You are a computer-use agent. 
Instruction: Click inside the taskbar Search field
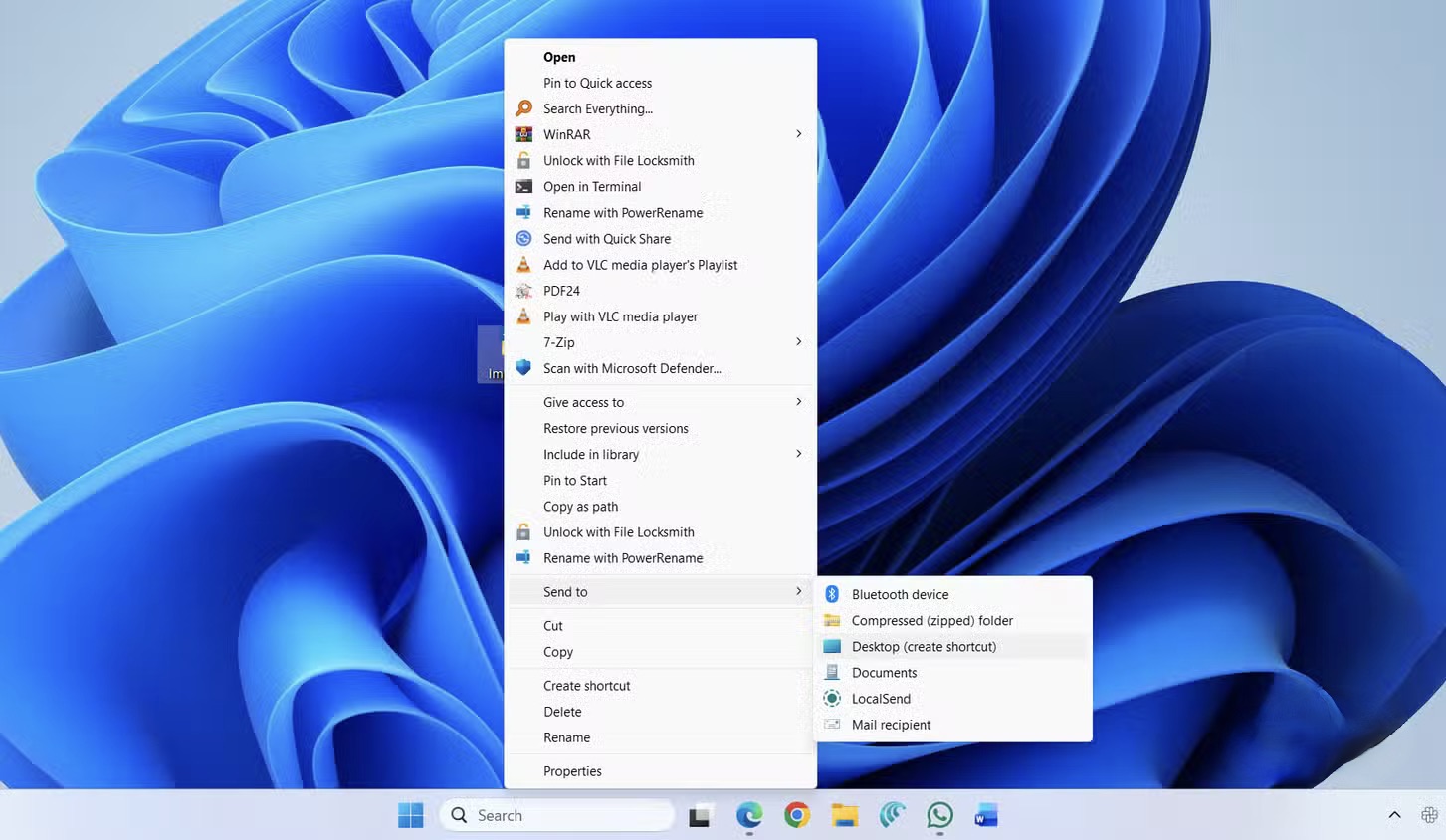(x=557, y=814)
